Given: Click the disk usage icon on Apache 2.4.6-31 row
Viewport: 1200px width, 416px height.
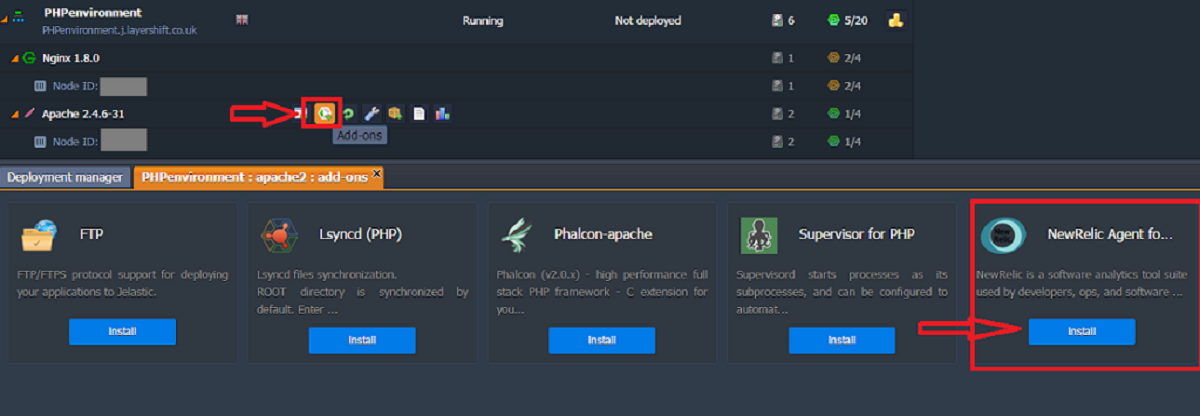Looking at the screenshot, I should [x=777, y=114].
